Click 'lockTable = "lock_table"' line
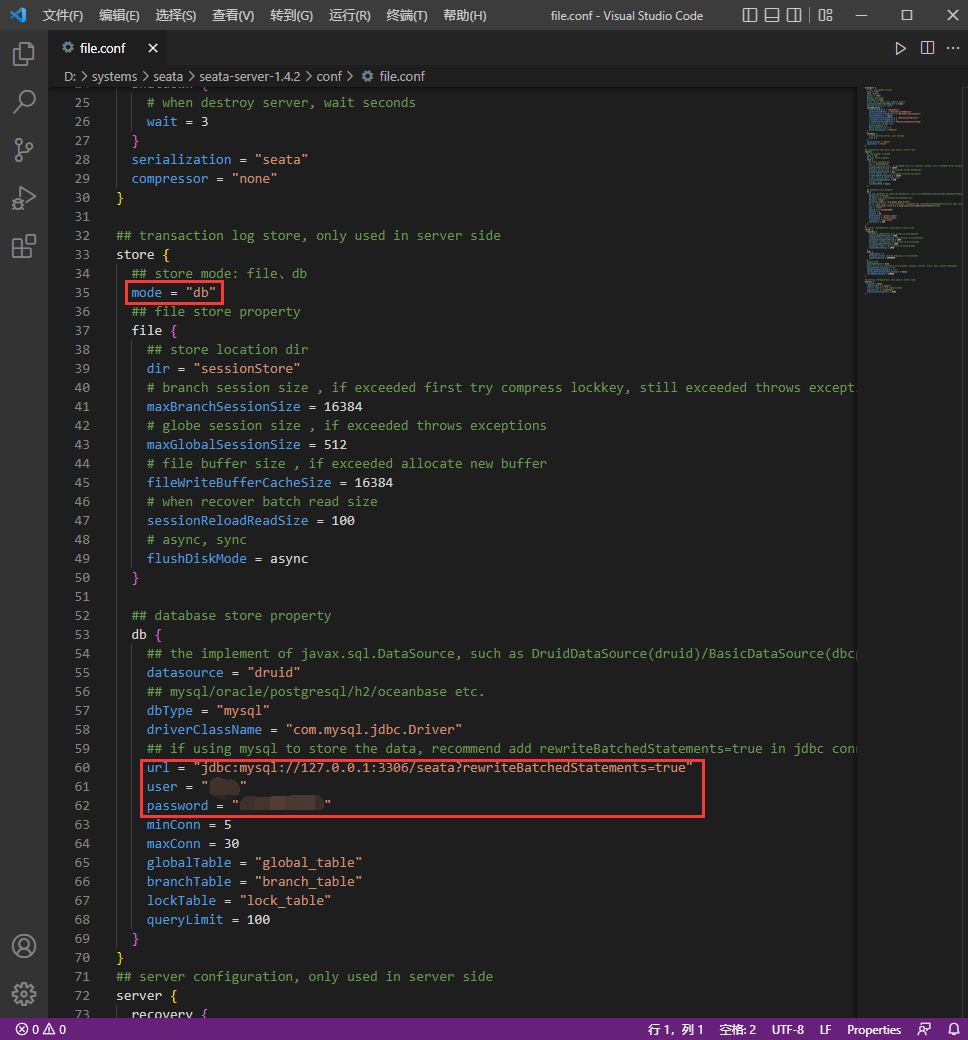968x1040 pixels. [239, 901]
